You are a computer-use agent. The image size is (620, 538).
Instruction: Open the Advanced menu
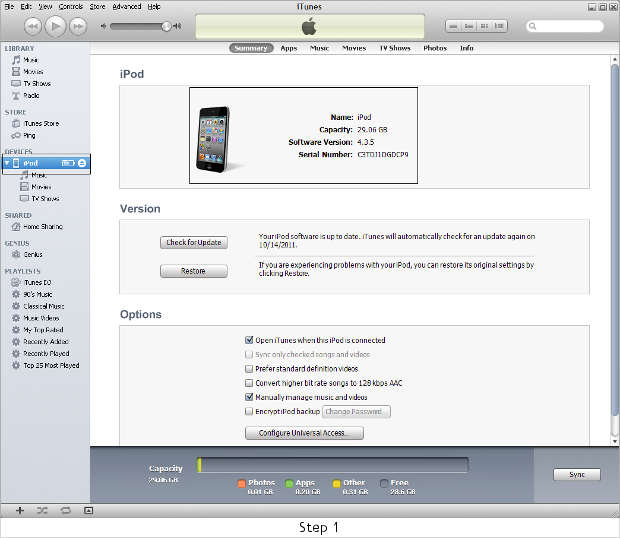tap(127, 6)
